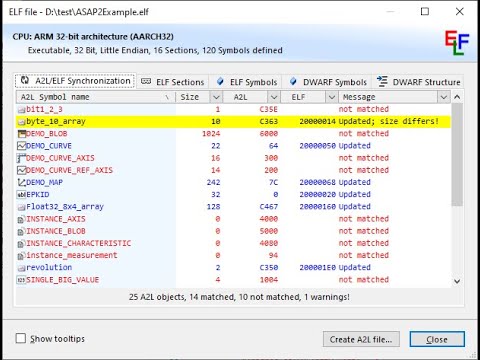Image resolution: width=480 pixels, height=360 pixels.
Task: Click the EPKID text-type icon
Action: pos(22,195)
